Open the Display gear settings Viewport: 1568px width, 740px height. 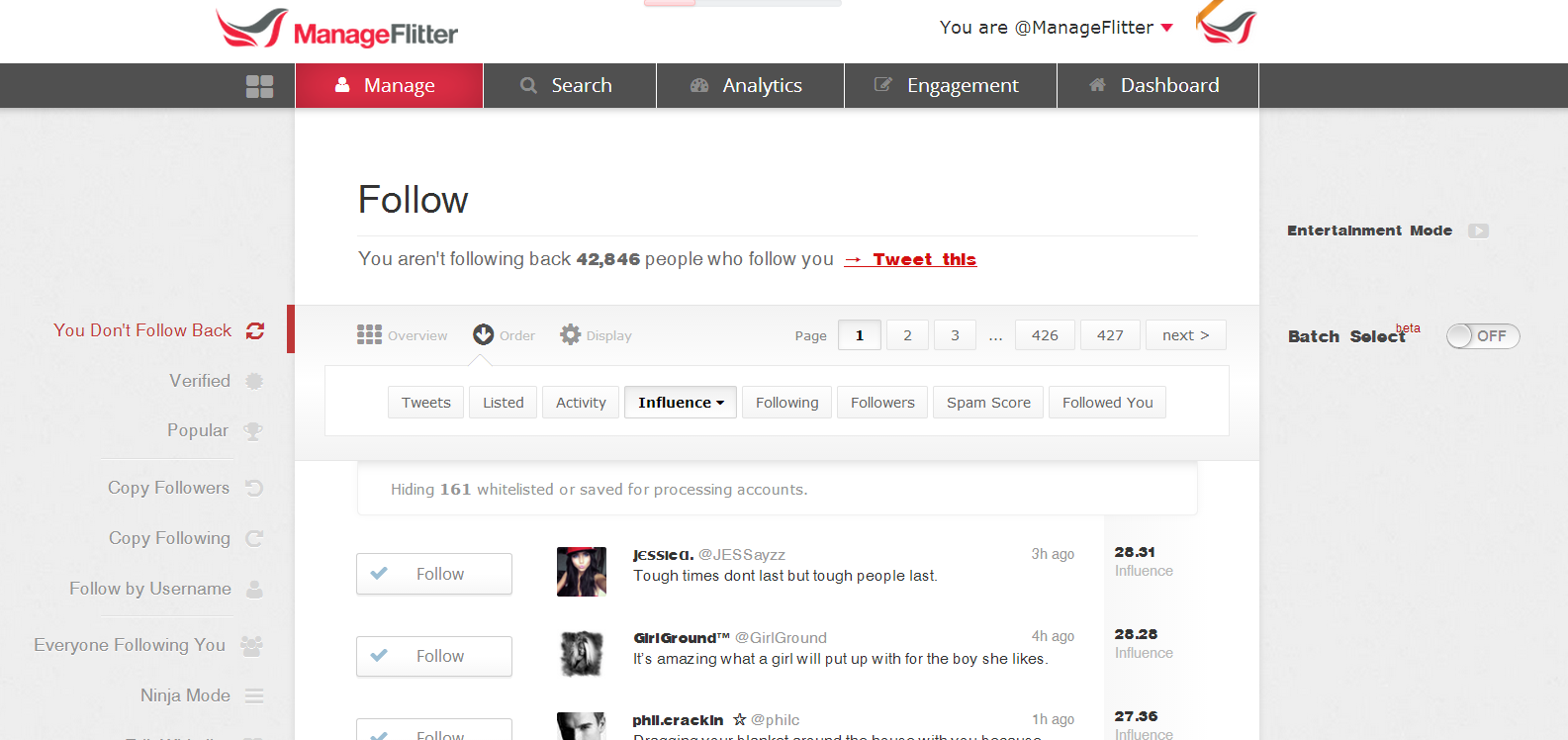[x=596, y=335]
